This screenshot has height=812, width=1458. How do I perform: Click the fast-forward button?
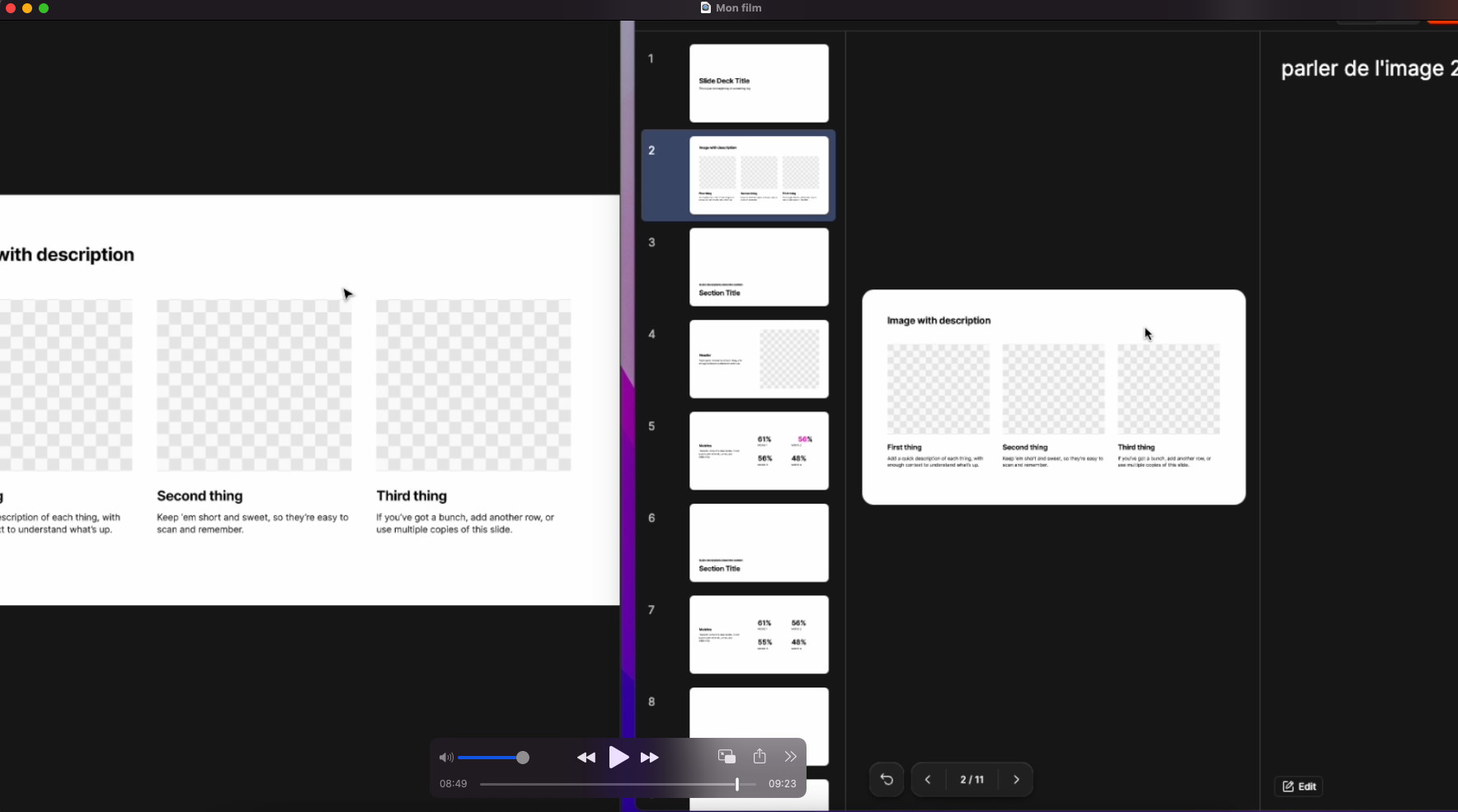650,758
